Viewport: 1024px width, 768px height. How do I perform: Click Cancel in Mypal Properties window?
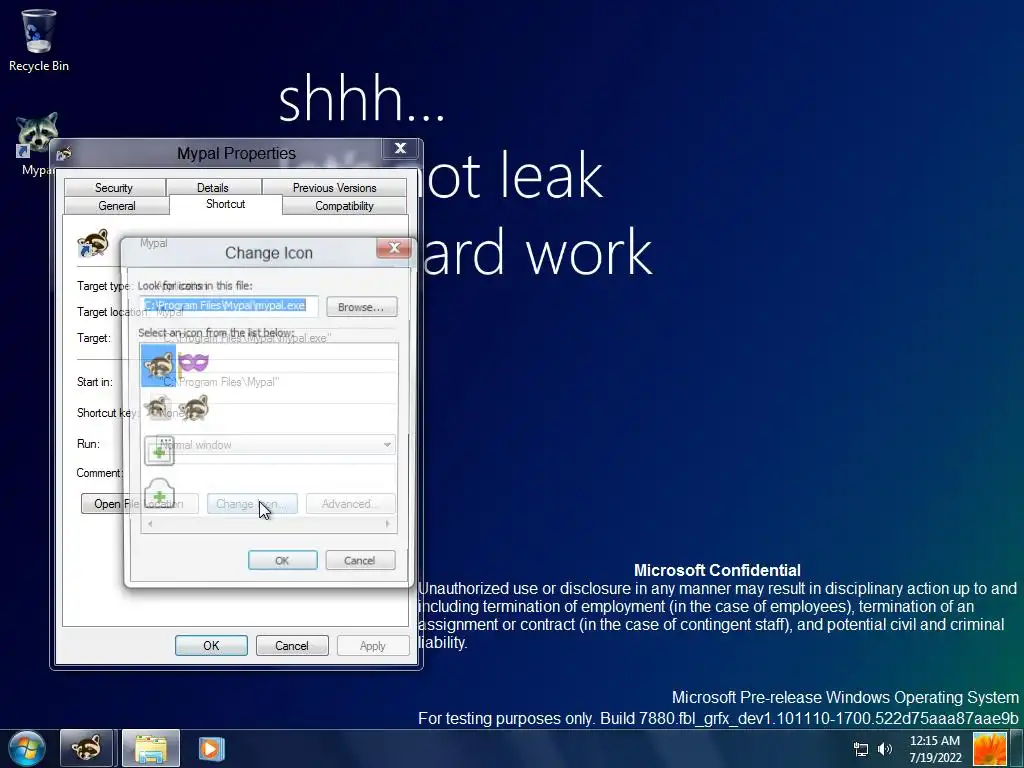pyautogui.click(x=292, y=645)
